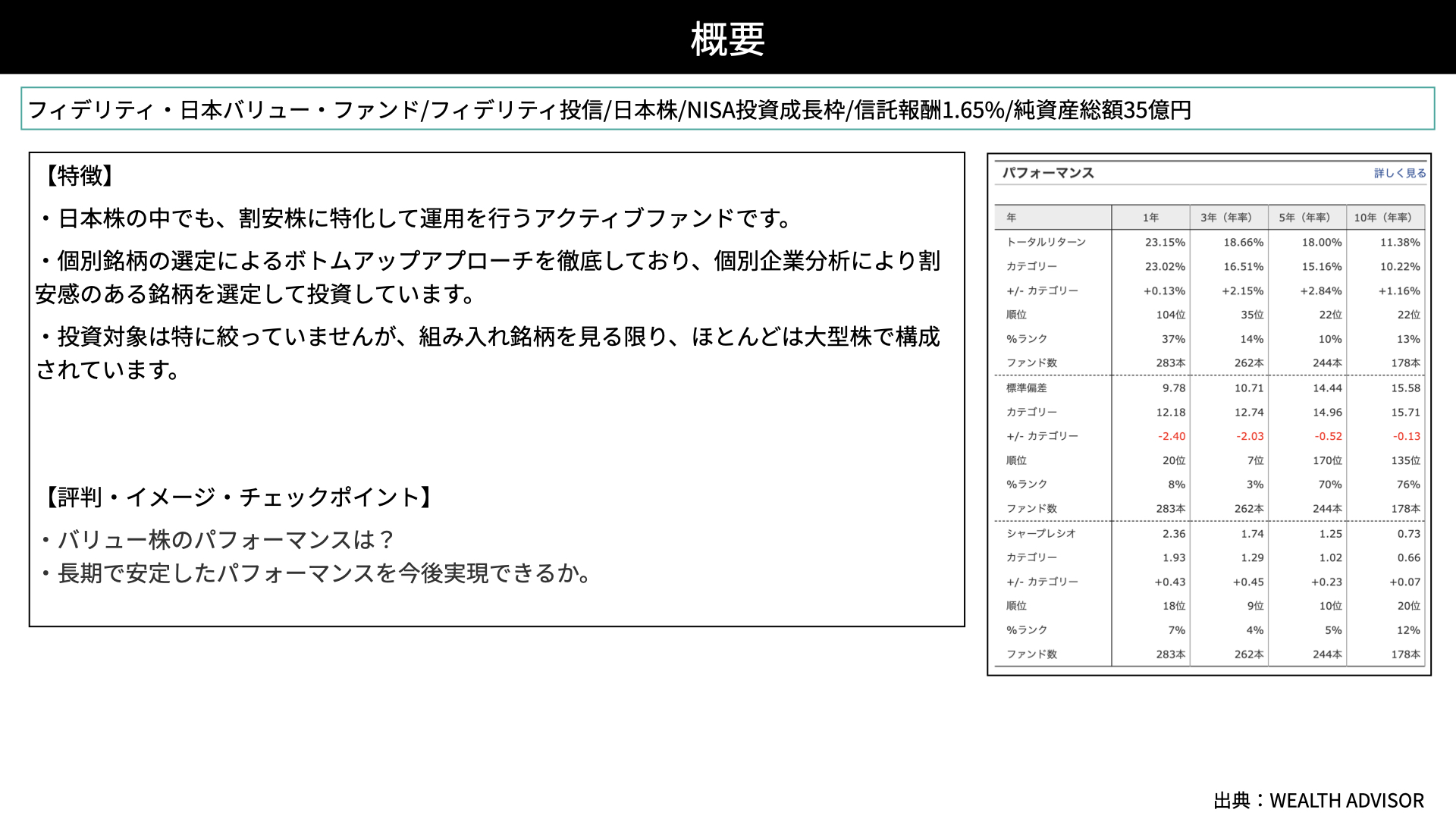Click the 3-year total return 18.66%
The image size is (1456, 819).
tap(1243, 242)
